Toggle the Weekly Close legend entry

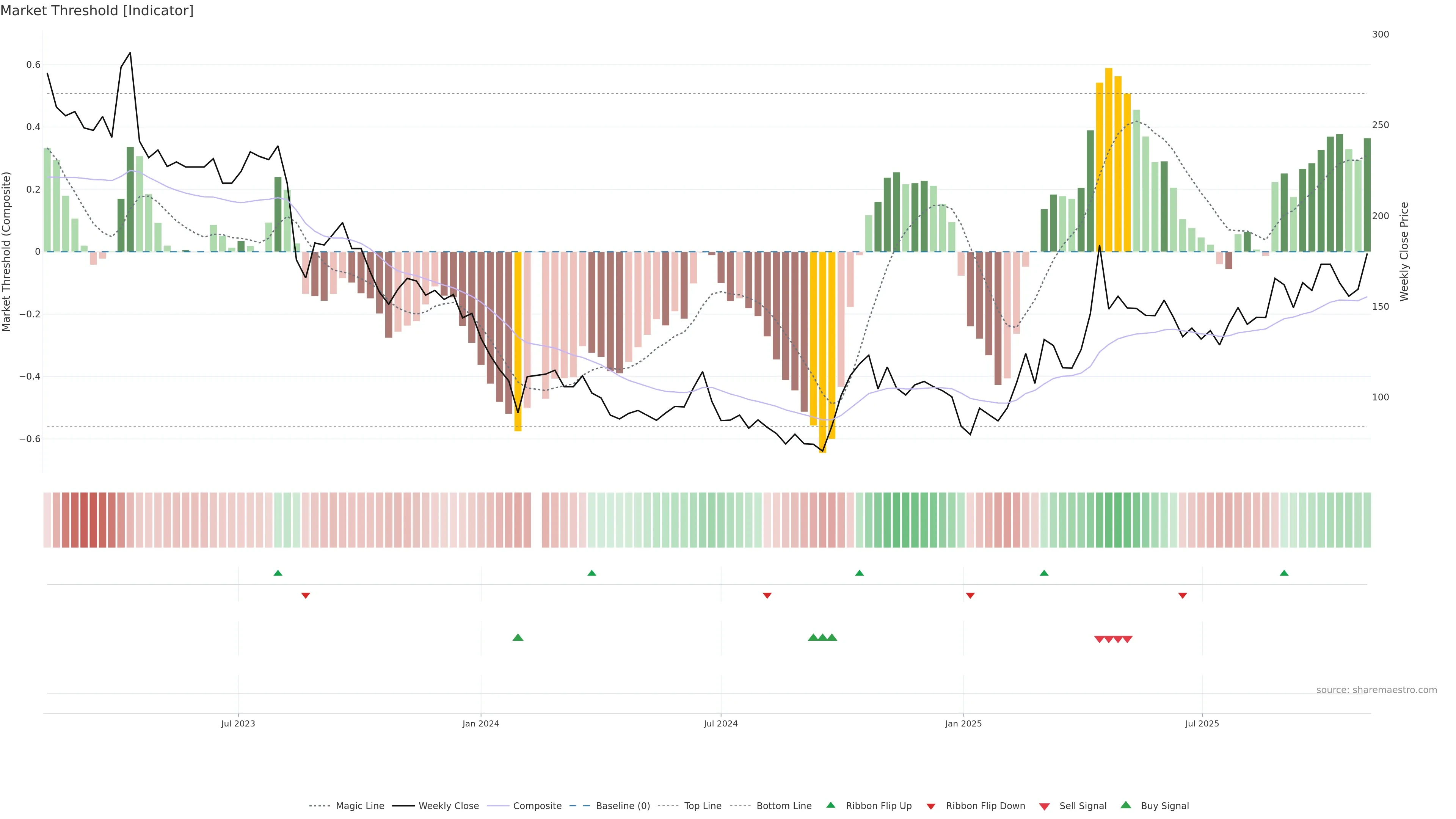click(x=448, y=806)
